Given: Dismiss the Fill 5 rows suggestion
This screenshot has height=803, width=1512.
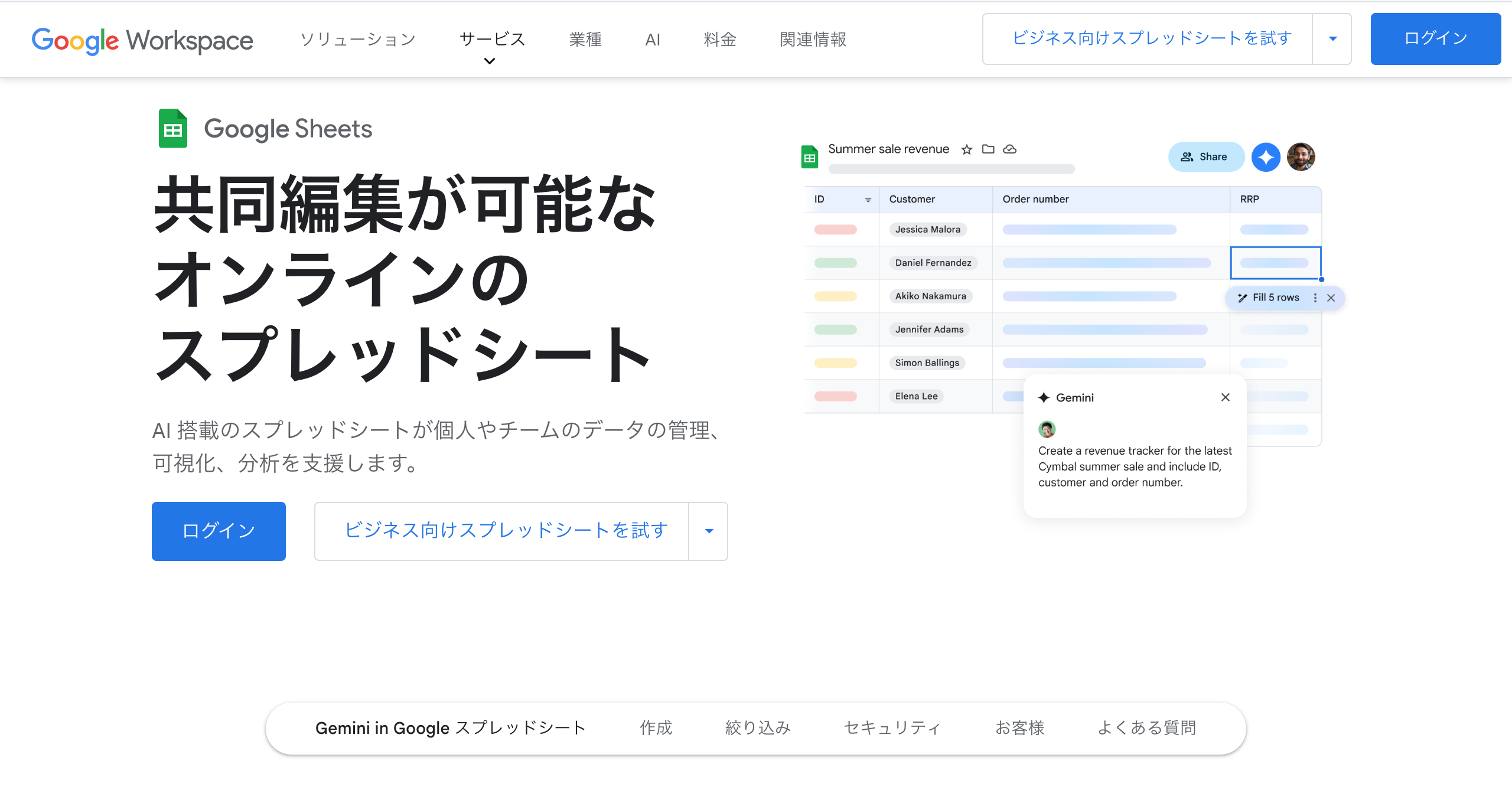Looking at the screenshot, I should point(1331,298).
